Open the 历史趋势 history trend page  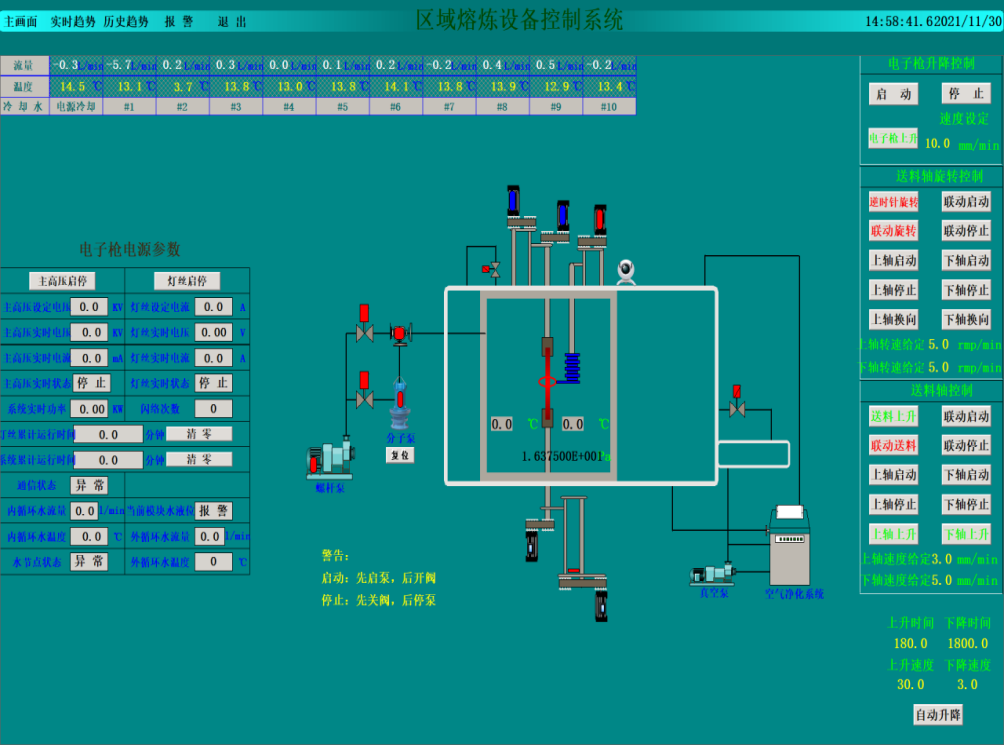(x=126, y=21)
